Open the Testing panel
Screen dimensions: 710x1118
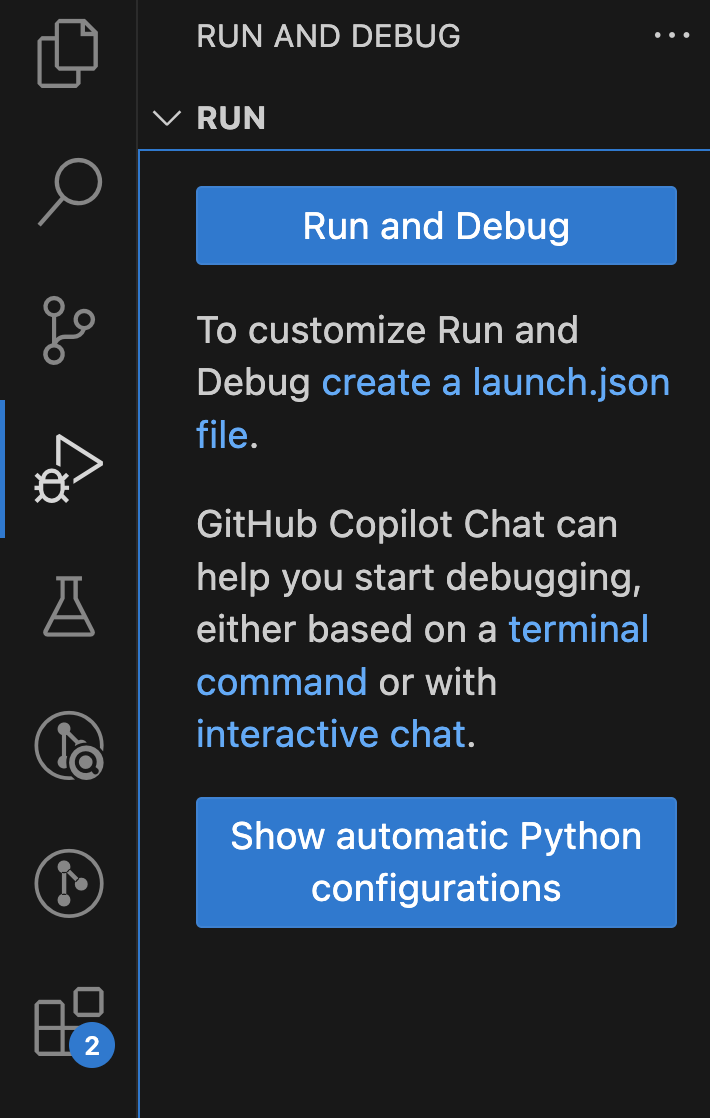pyautogui.click(x=68, y=605)
